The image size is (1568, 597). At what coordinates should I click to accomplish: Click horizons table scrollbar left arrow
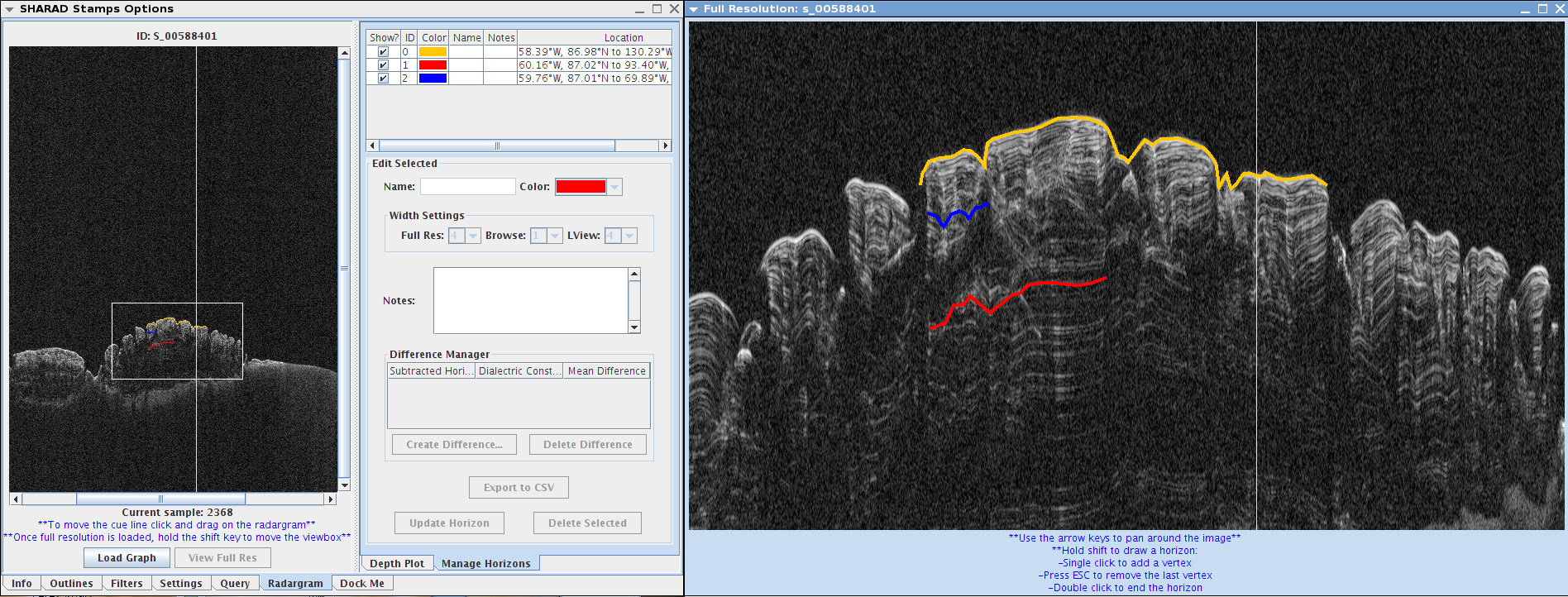coord(373,146)
